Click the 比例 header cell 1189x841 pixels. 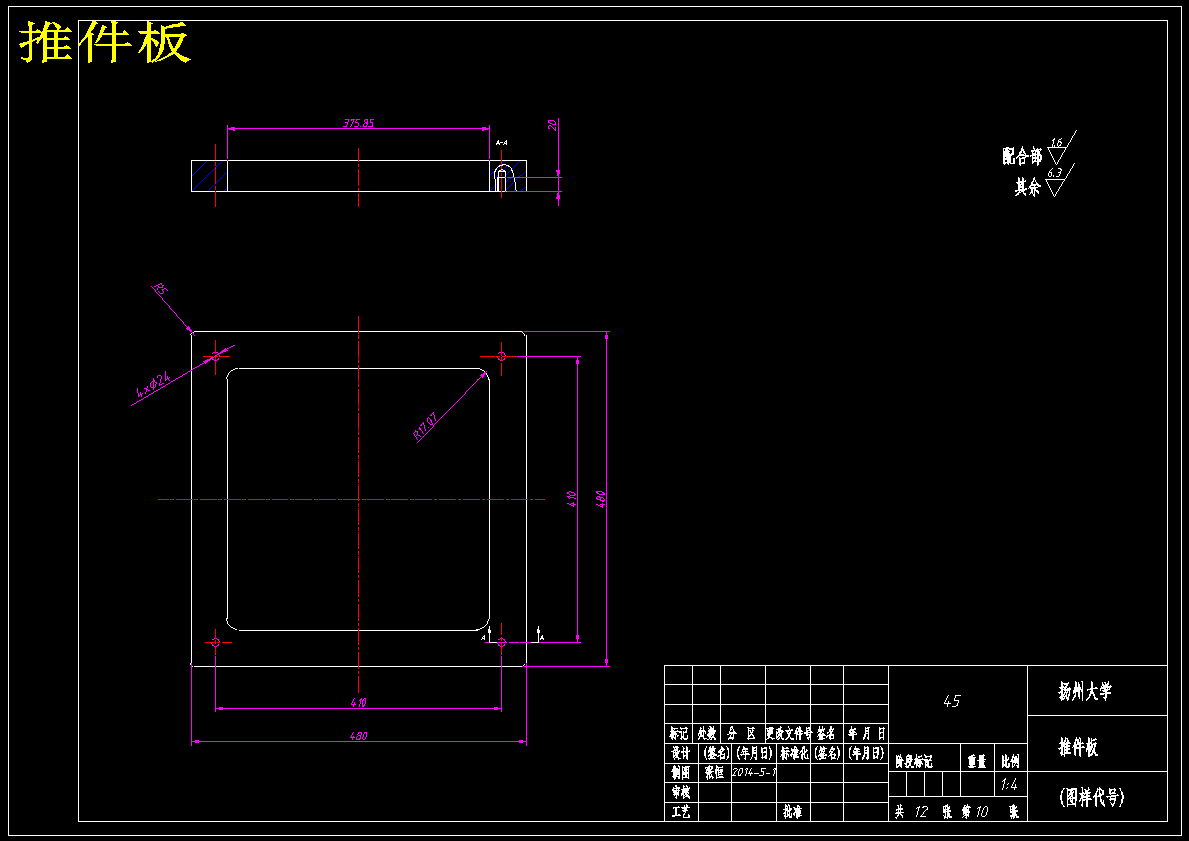tap(1010, 761)
